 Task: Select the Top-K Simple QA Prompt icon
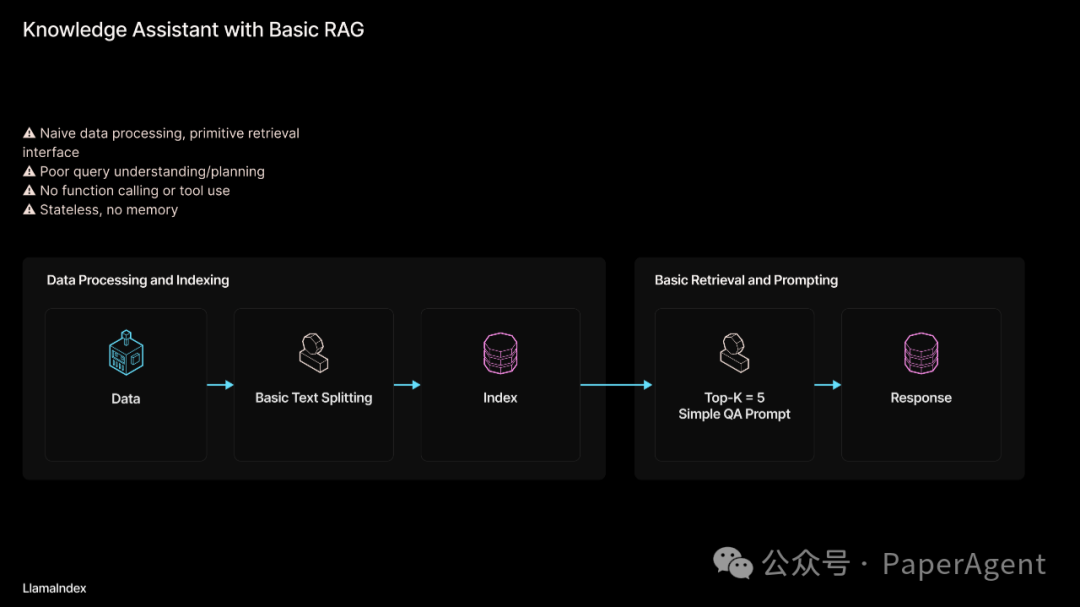point(734,353)
